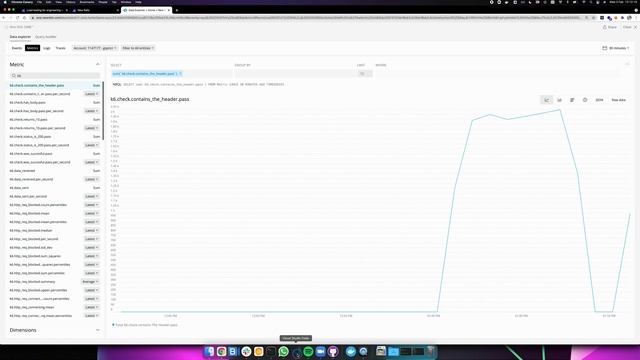
Task: Show the Traces data type
Action: (60, 48)
